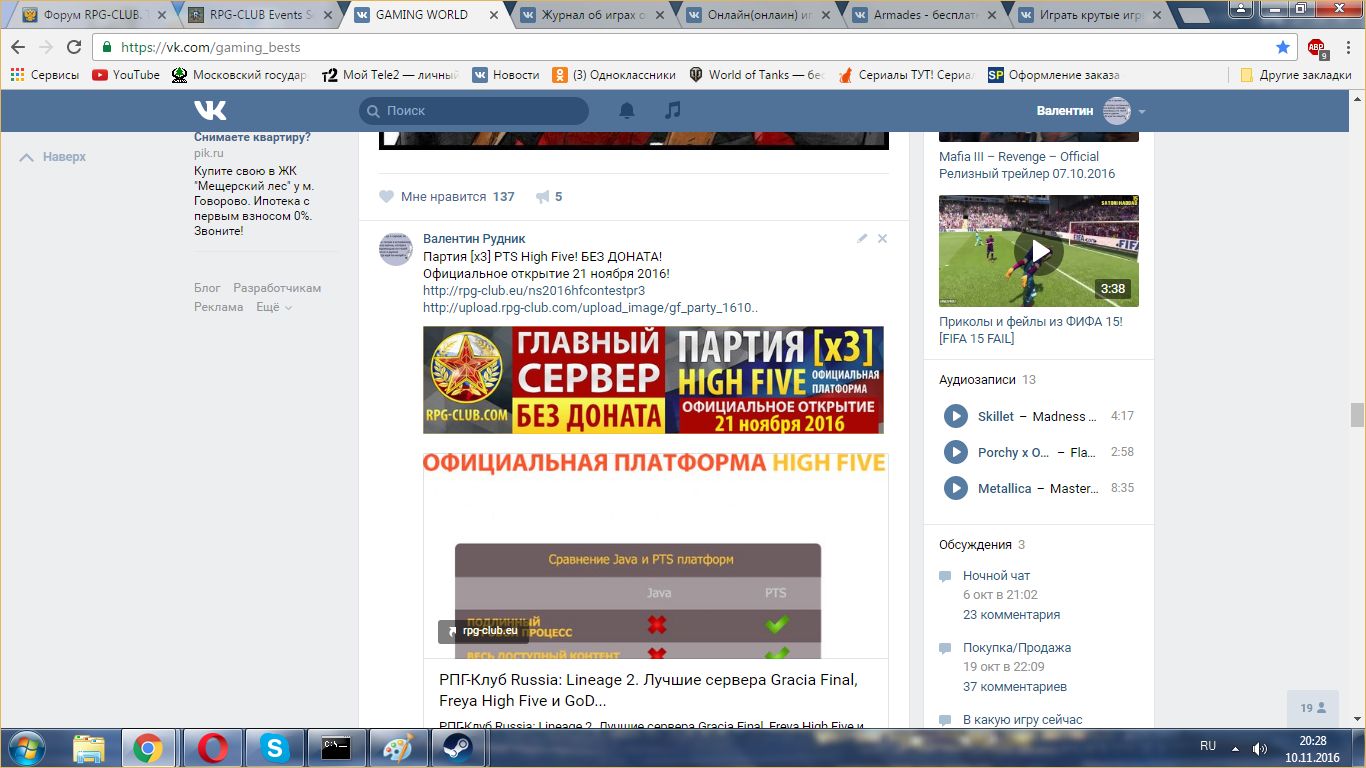Image resolution: width=1366 pixels, height=768 pixels.
Task: Open the music note icon in VK header
Action: coord(673,110)
